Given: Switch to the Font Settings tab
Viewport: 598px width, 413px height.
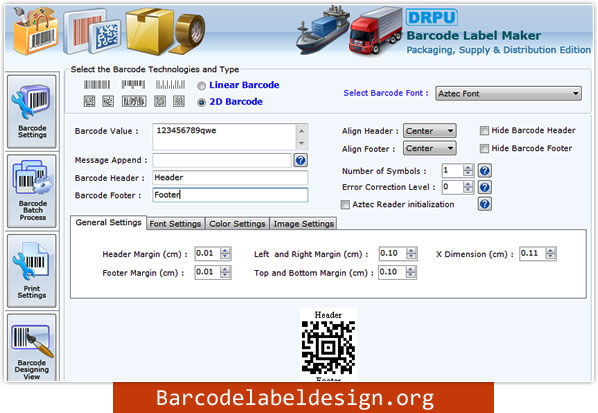Looking at the screenshot, I should click(175, 224).
